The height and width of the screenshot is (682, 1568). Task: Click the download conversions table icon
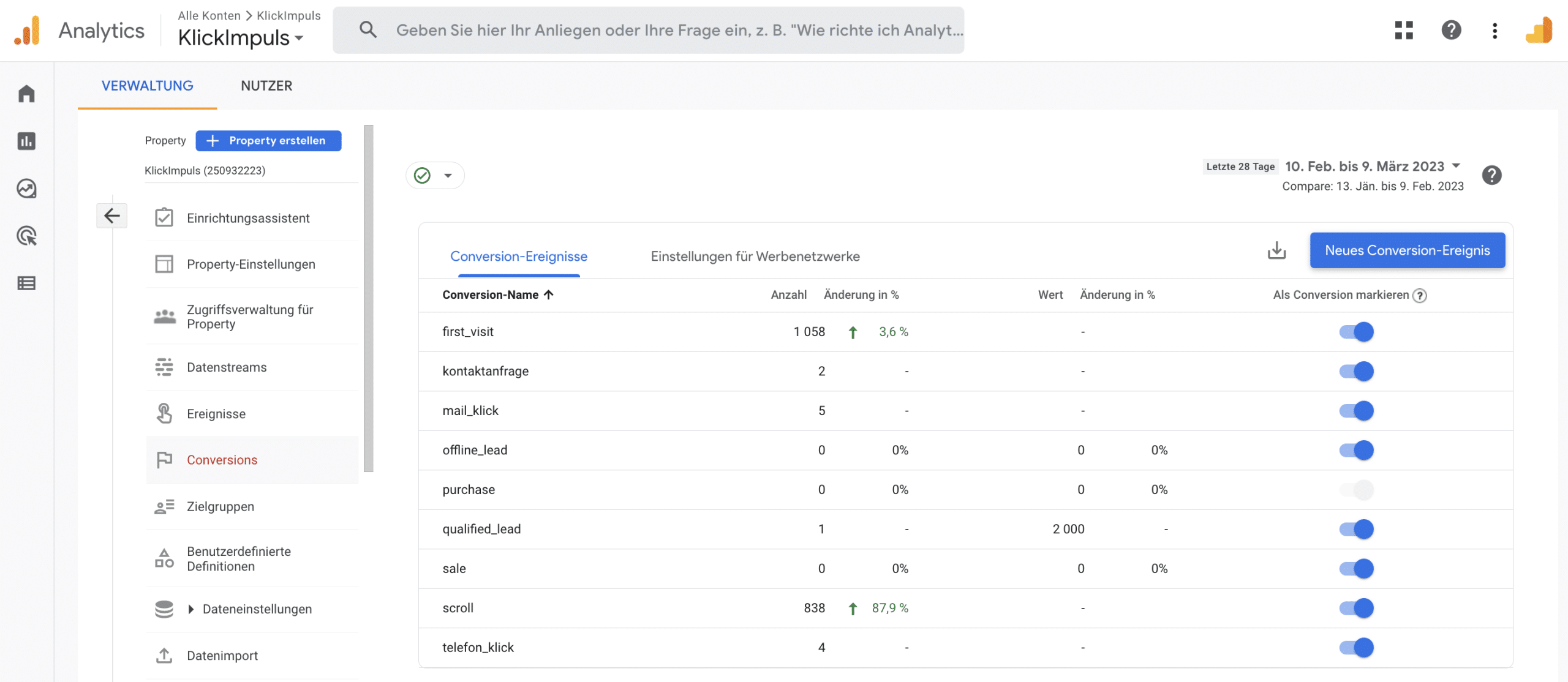(x=1276, y=250)
